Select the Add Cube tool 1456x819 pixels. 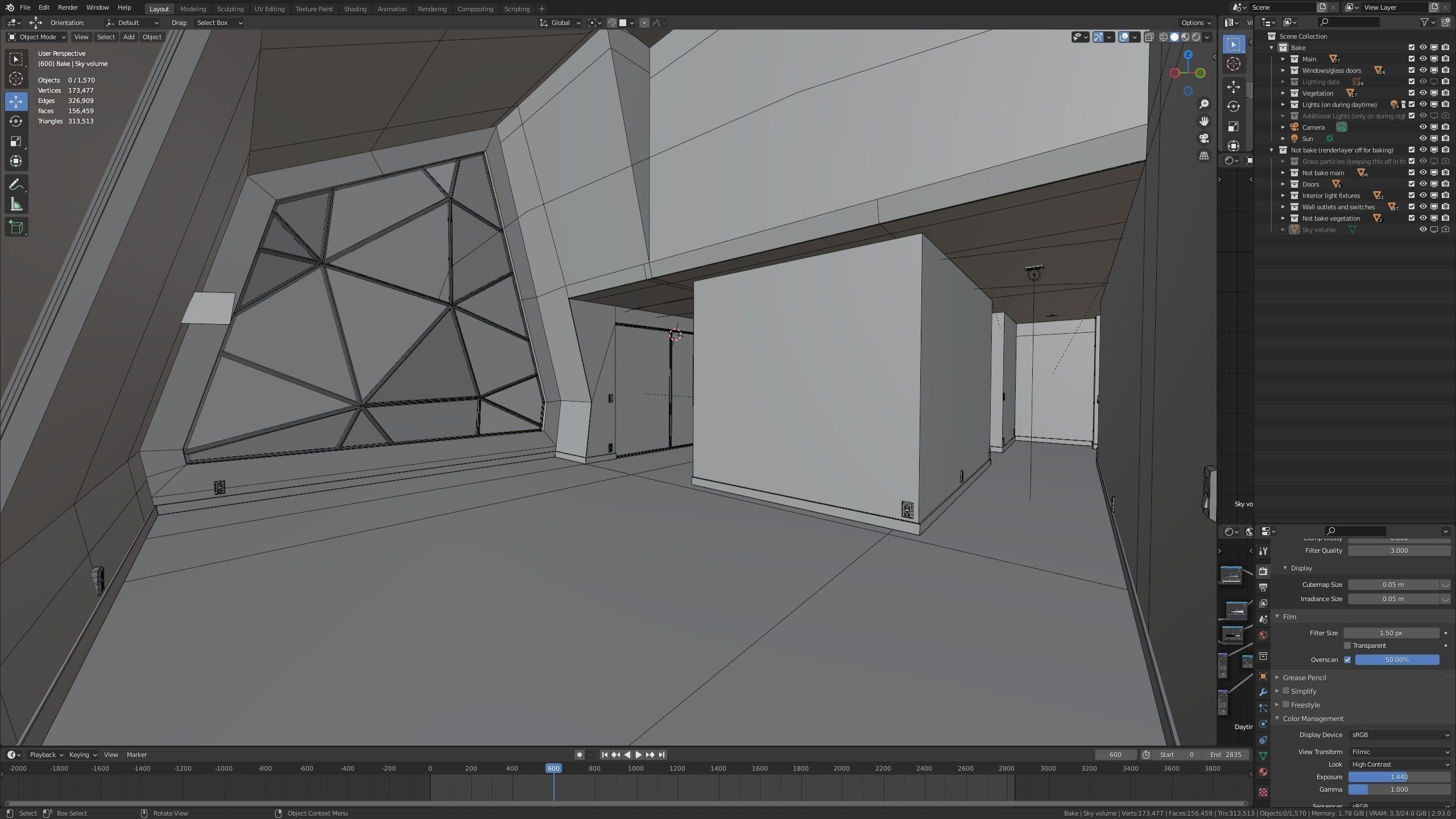click(x=16, y=227)
